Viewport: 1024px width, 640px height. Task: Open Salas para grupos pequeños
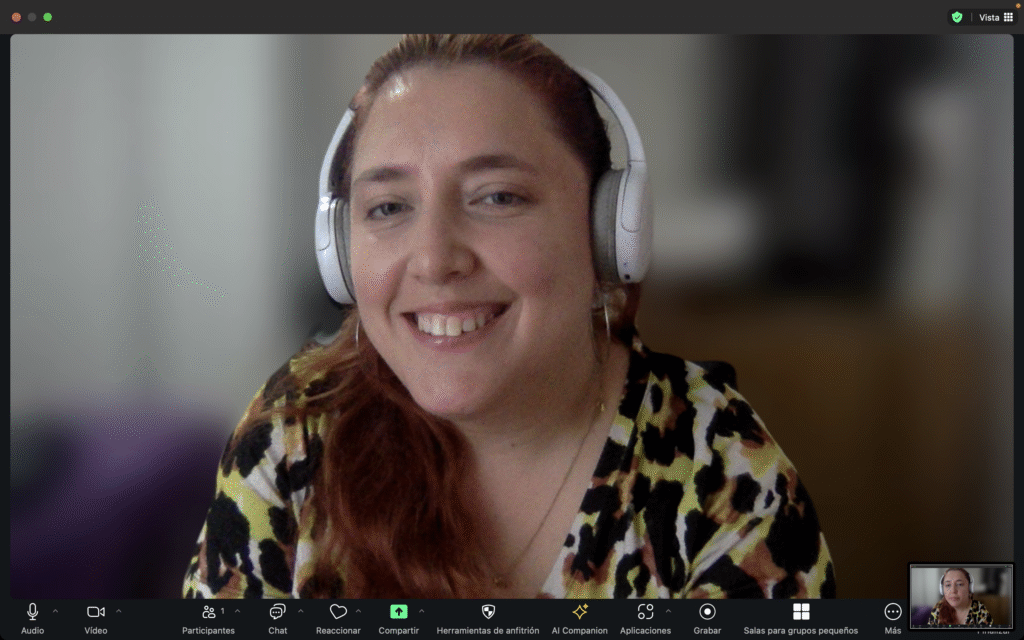click(x=800, y=611)
